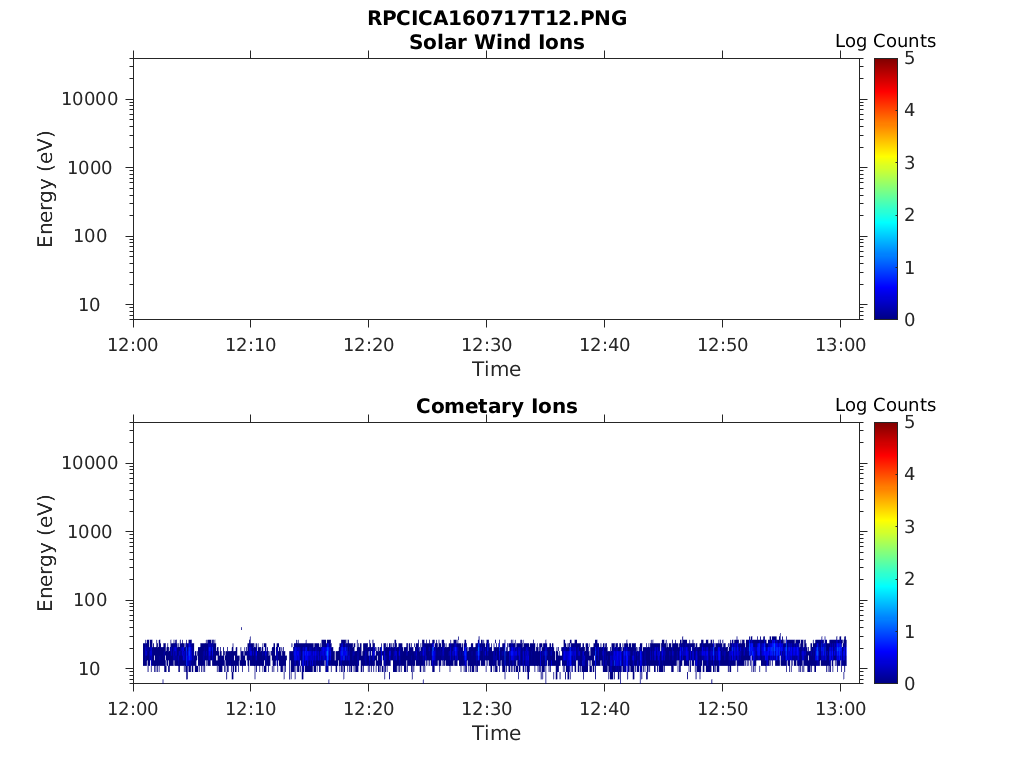Click the RPCICA160717T12.PNG figure title
The height and width of the screenshot is (768, 1024).
point(497,18)
